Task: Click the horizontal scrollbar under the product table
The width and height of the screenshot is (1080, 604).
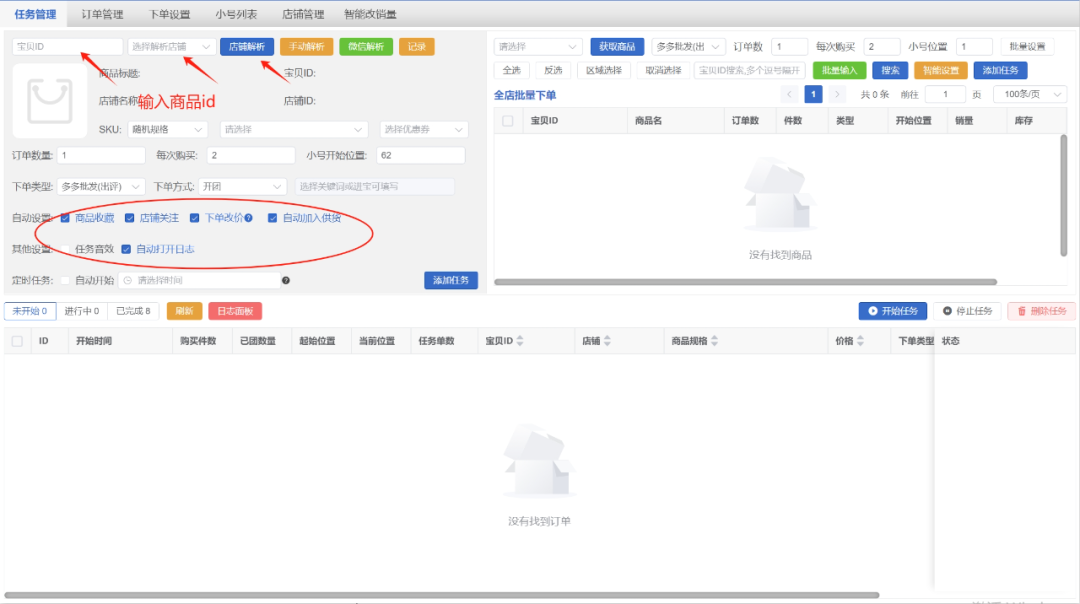Action: (745, 282)
